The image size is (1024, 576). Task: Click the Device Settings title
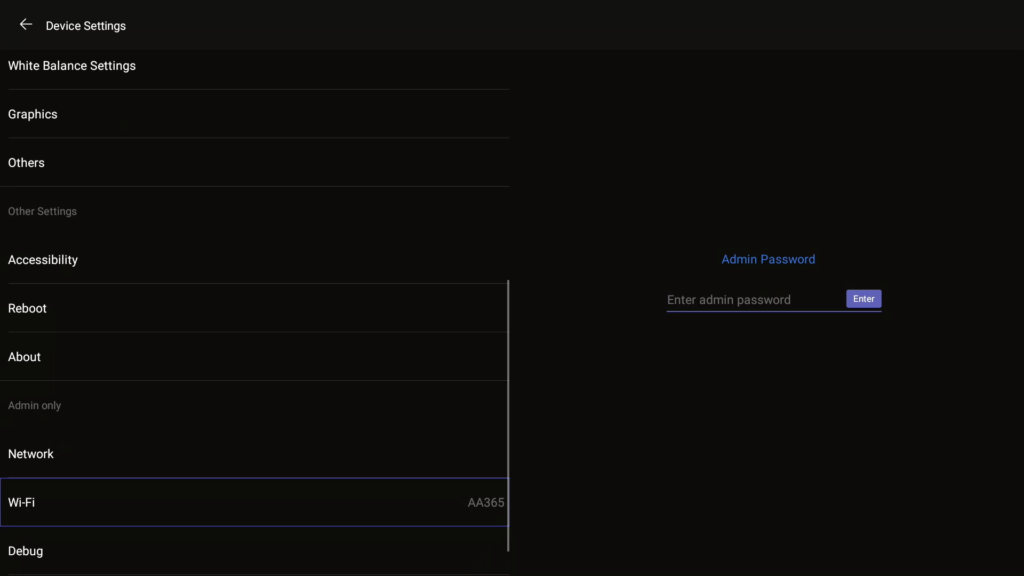click(86, 26)
